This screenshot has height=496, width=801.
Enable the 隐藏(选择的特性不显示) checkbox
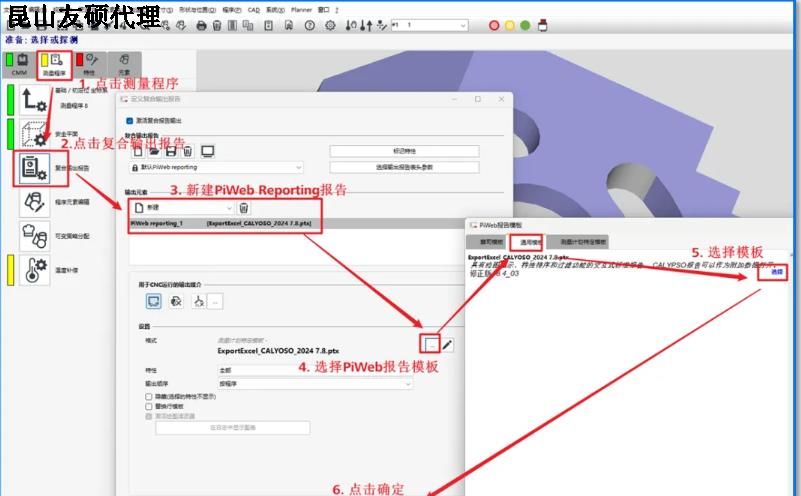point(148,397)
